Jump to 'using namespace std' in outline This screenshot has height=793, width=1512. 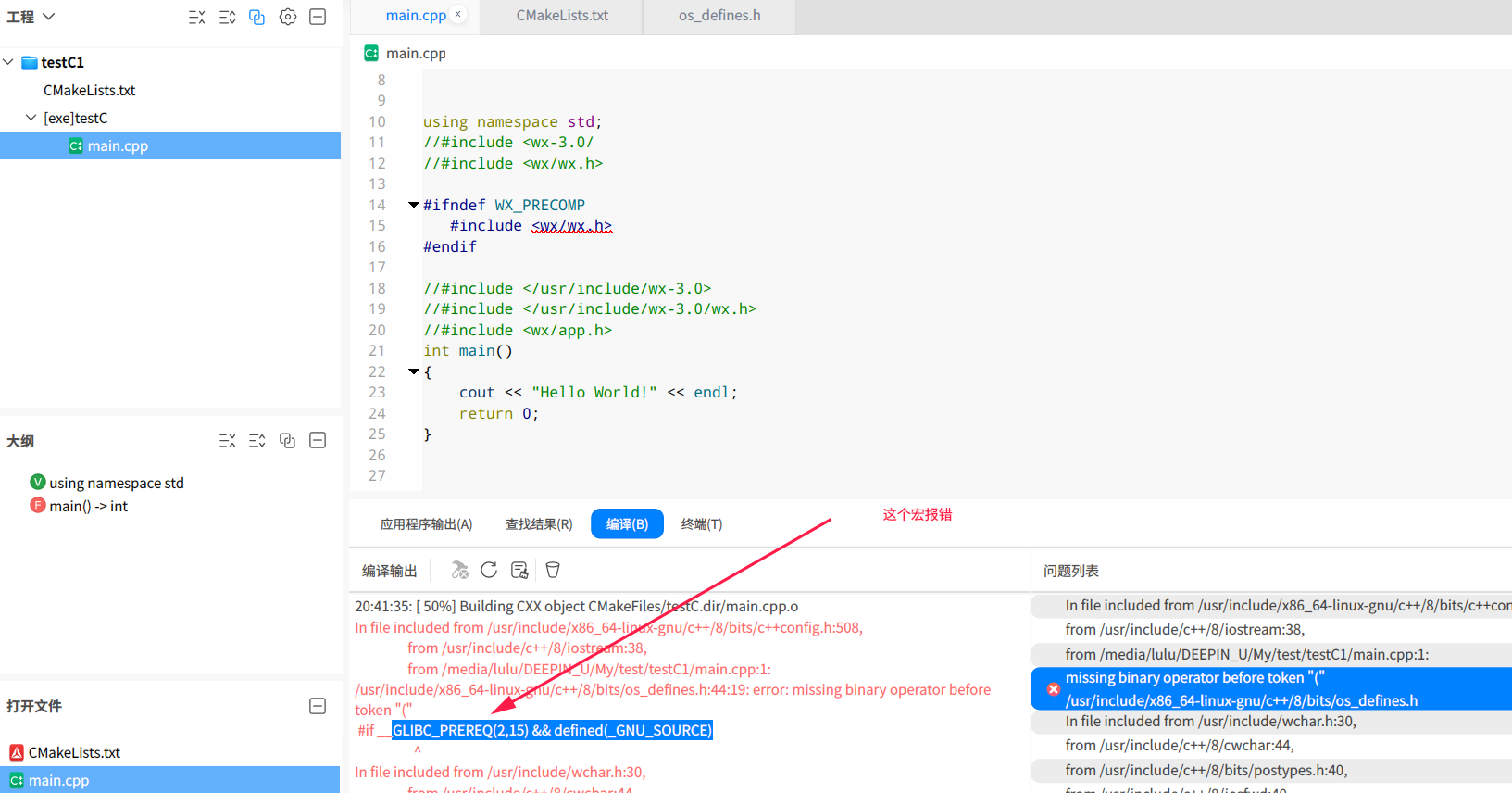(117, 483)
